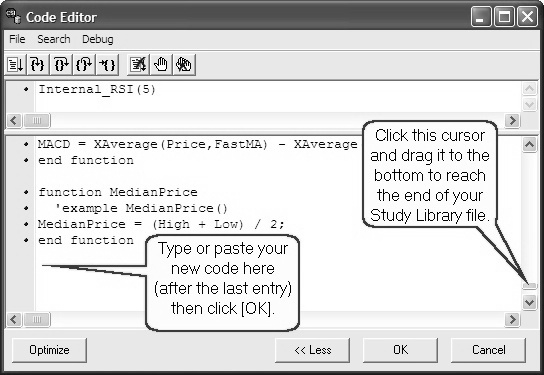The width and height of the screenshot is (544, 375).
Task: Click the Code Editor title bar app icon
Action: 13,16
